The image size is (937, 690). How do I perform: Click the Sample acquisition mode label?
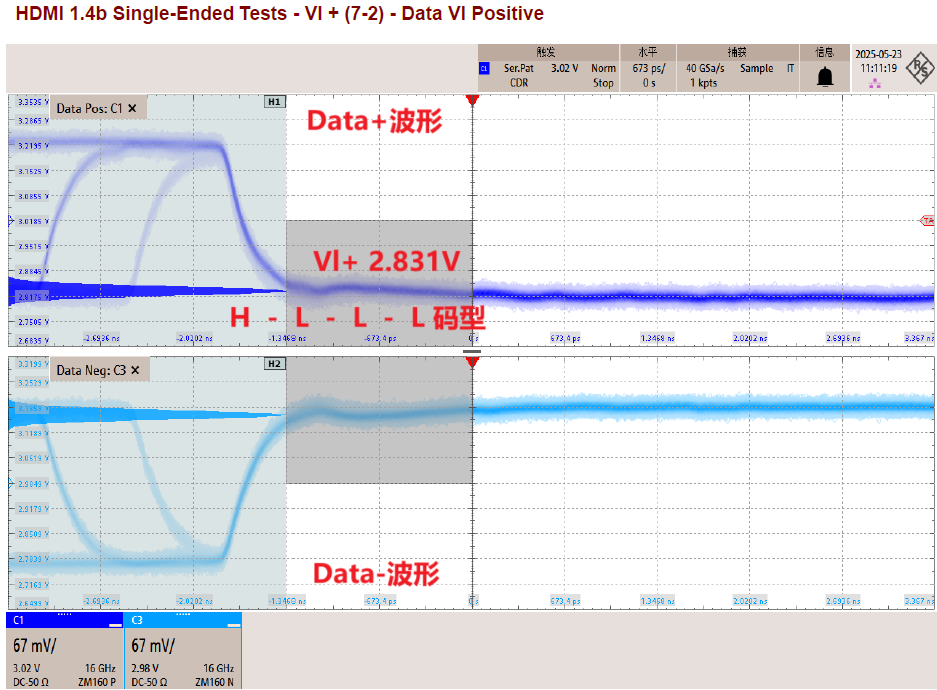757,68
